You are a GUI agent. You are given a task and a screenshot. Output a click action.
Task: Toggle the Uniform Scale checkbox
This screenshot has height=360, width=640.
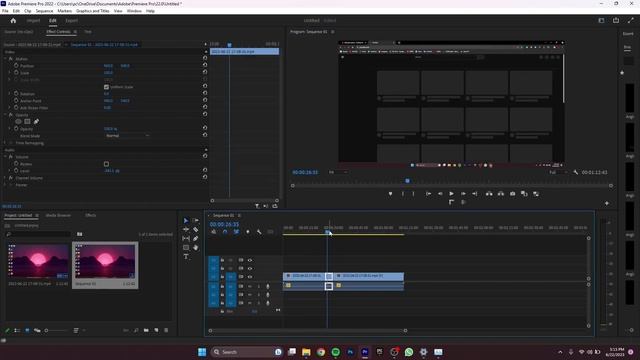107,87
